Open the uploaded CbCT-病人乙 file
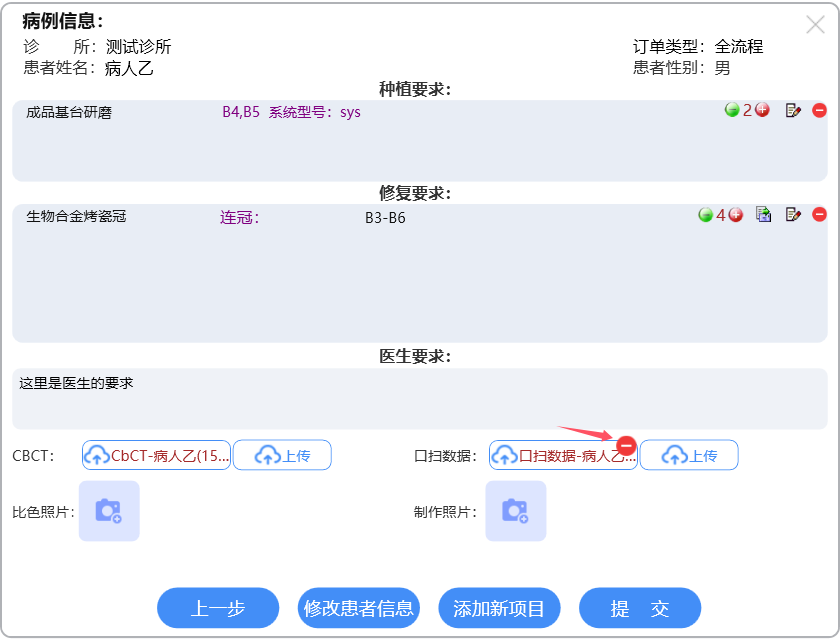This screenshot has width=840, height=640. (x=156, y=456)
